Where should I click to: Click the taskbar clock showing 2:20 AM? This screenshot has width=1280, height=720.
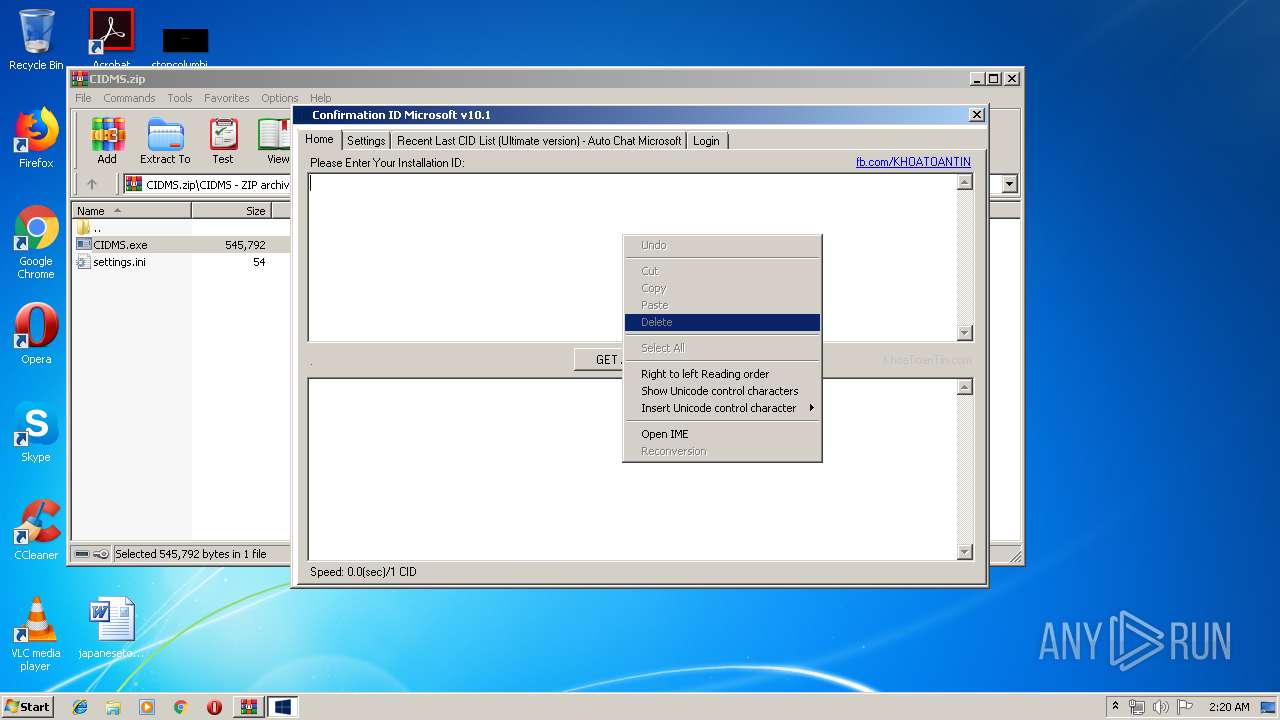1229,707
